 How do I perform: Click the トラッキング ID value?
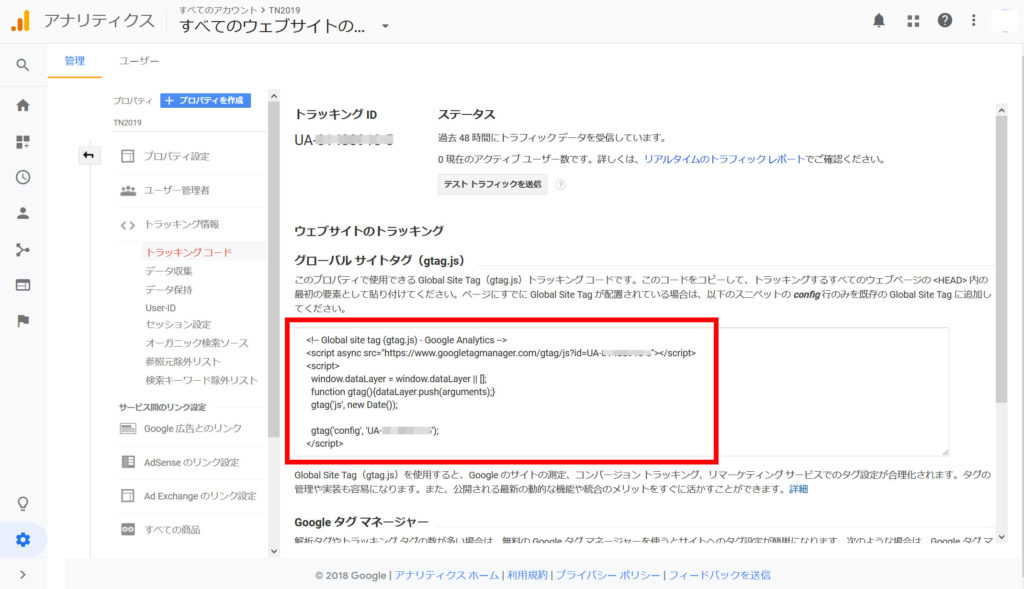pos(344,140)
